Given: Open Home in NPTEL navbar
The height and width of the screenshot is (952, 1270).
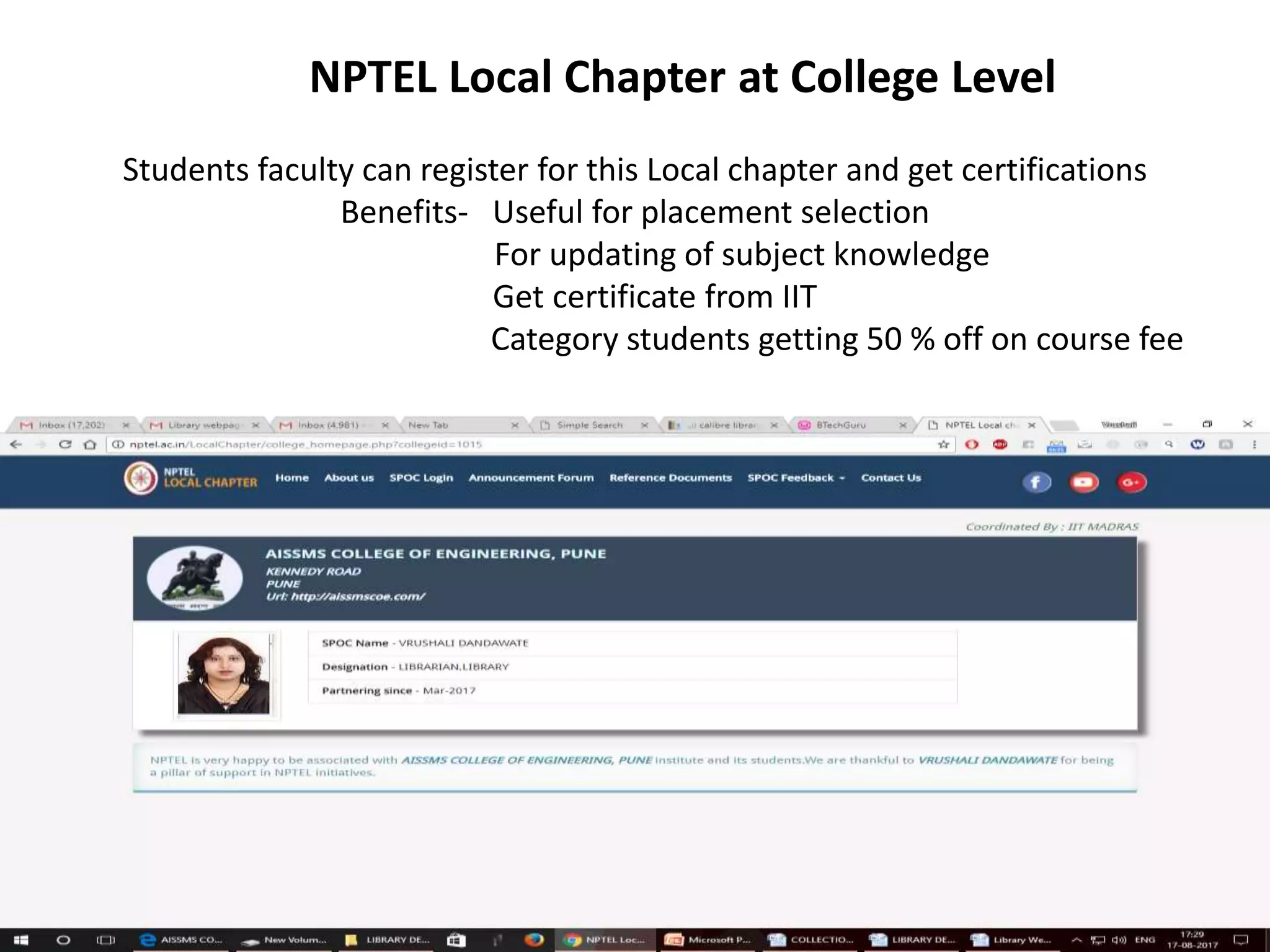Looking at the screenshot, I should (292, 478).
